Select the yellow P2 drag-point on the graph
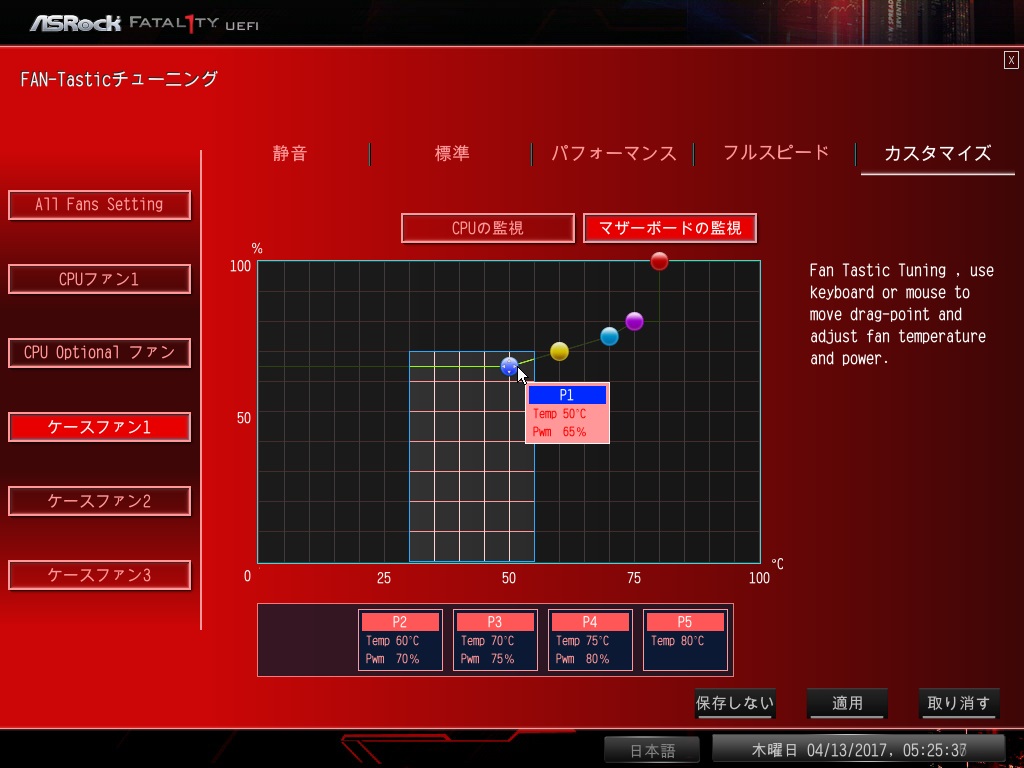1024x768 pixels. [559, 351]
